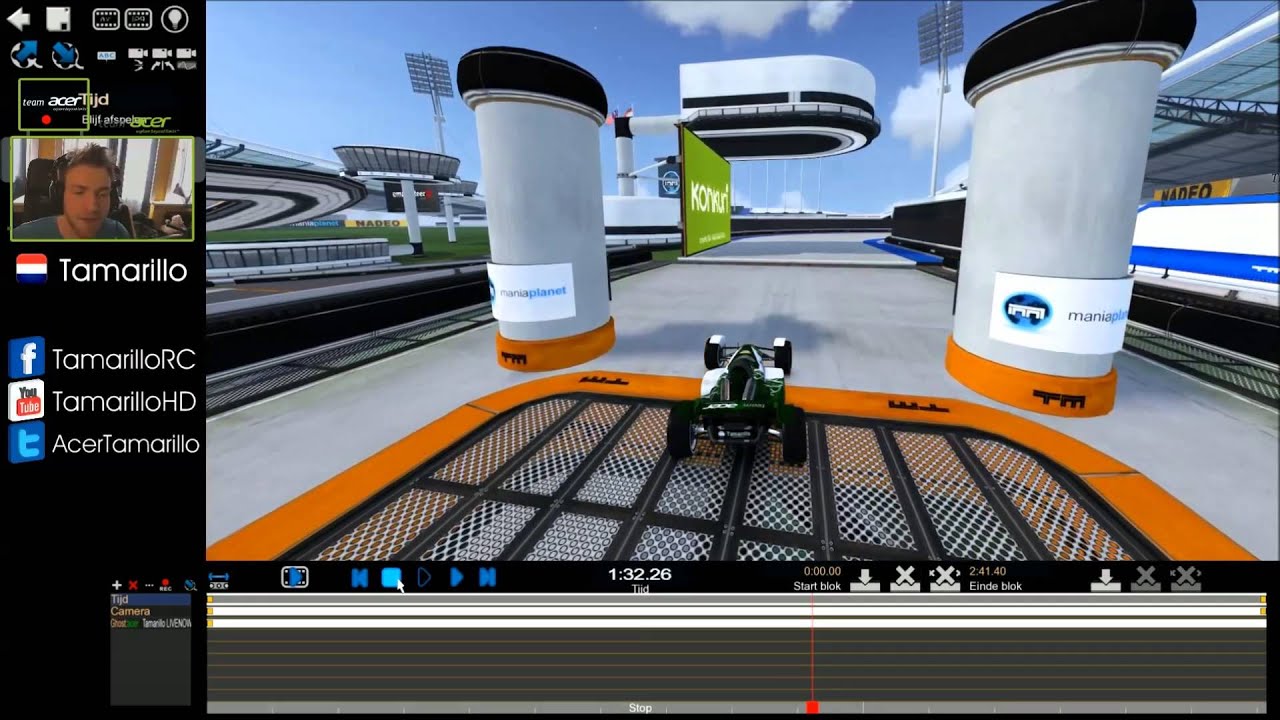Image resolution: width=1280 pixels, height=720 pixels.
Task: Delete track with red X icon
Action: pyautogui.click(x=133, y=585)
